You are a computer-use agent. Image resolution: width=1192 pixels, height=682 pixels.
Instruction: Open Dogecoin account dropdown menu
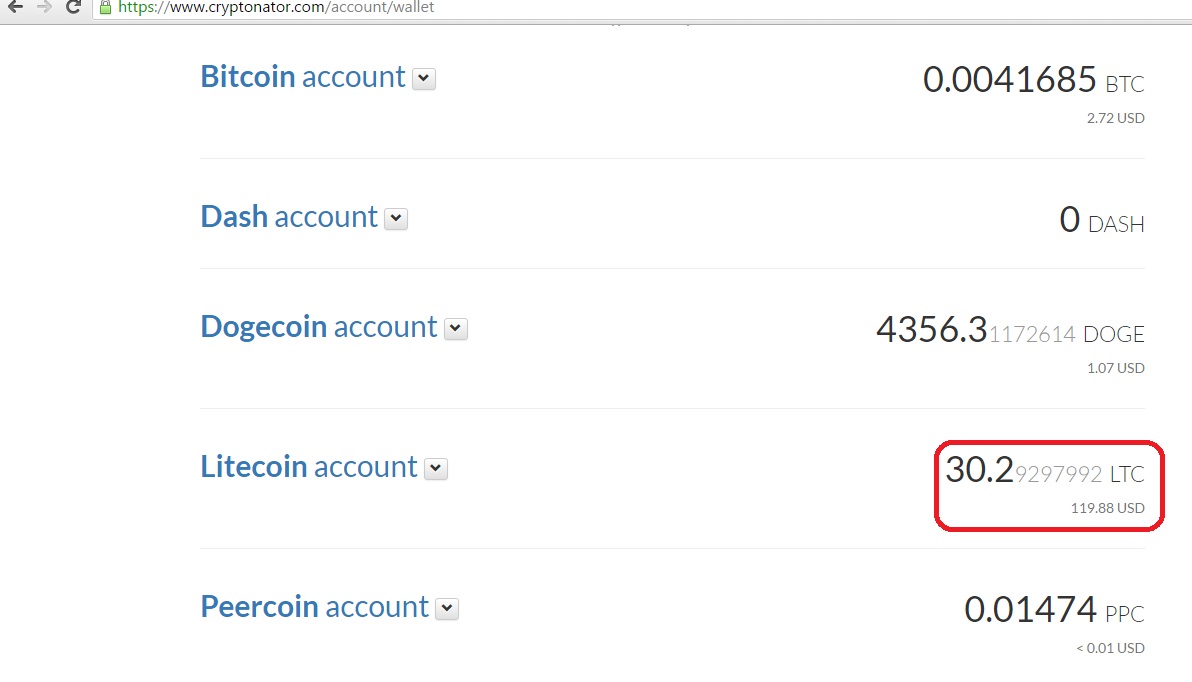pos(456,329)
